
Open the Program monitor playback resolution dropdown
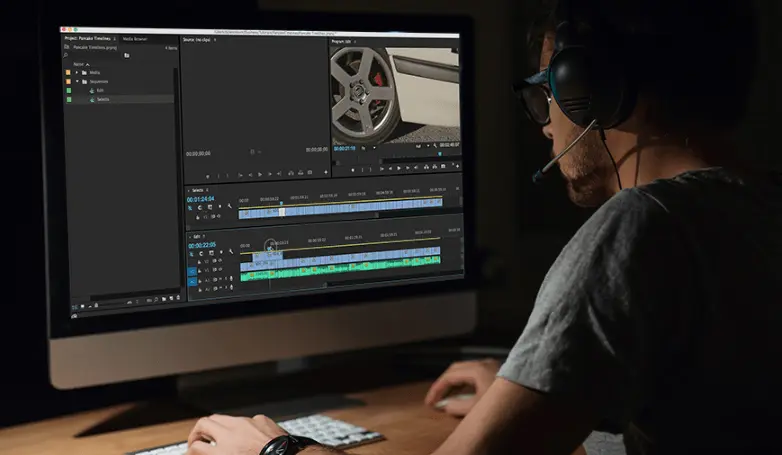click(421, 146)
